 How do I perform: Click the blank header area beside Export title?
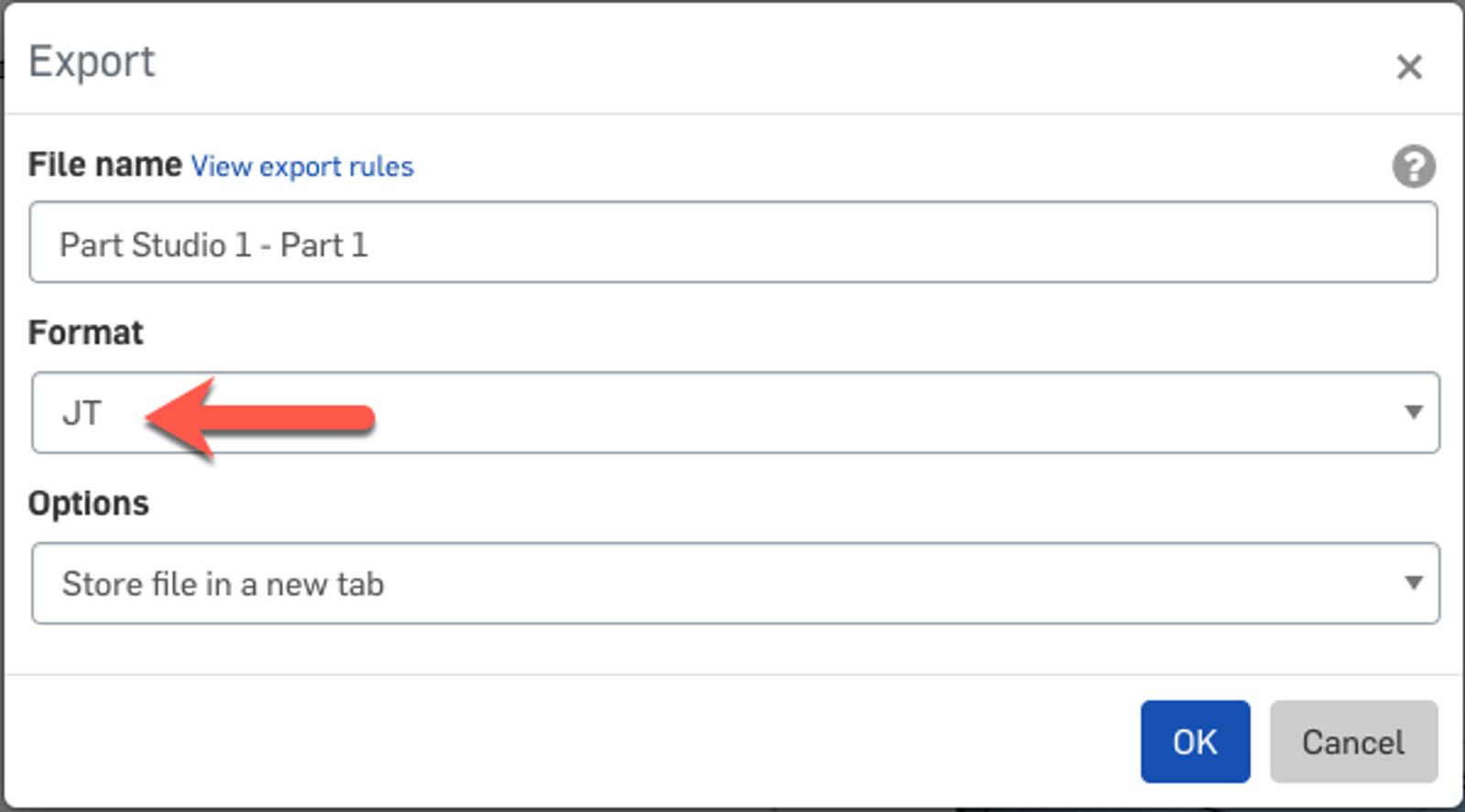pos(732,61)
